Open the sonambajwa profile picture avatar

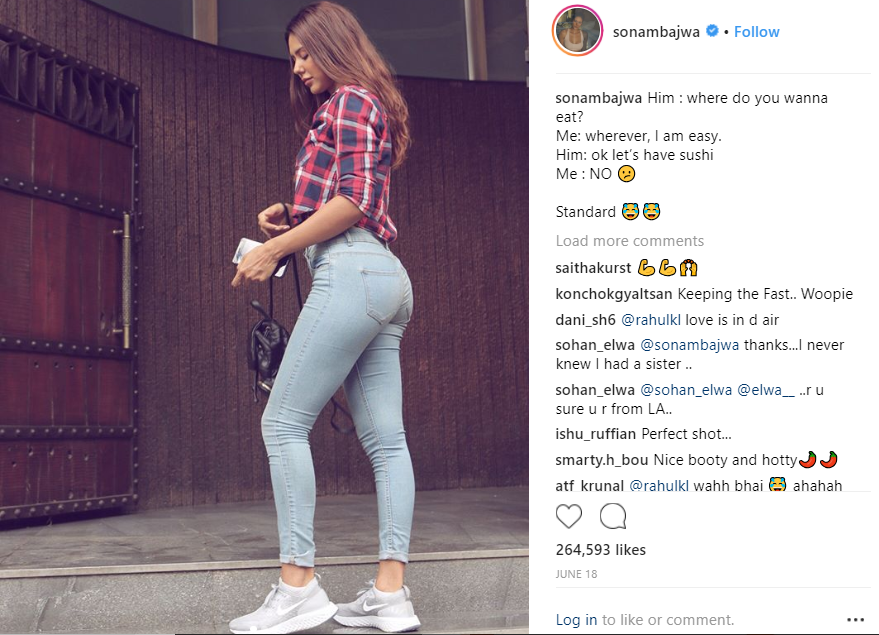click(x=577, y=31)
